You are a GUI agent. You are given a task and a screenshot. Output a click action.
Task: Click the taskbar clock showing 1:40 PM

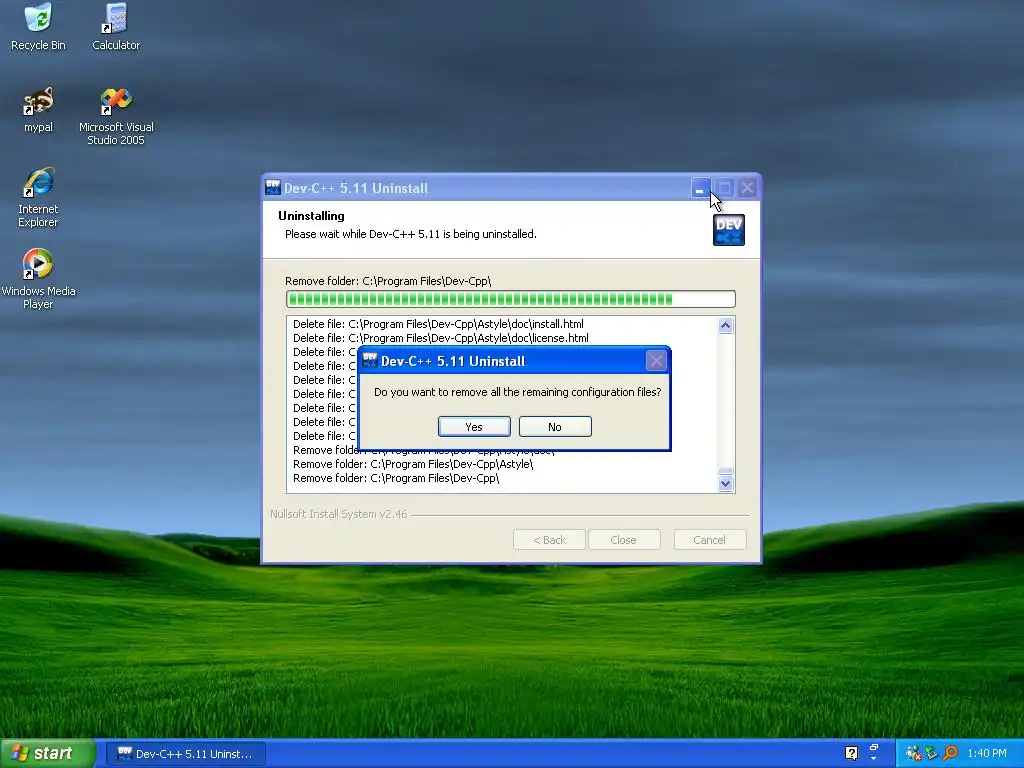click(x=987, y=753)
